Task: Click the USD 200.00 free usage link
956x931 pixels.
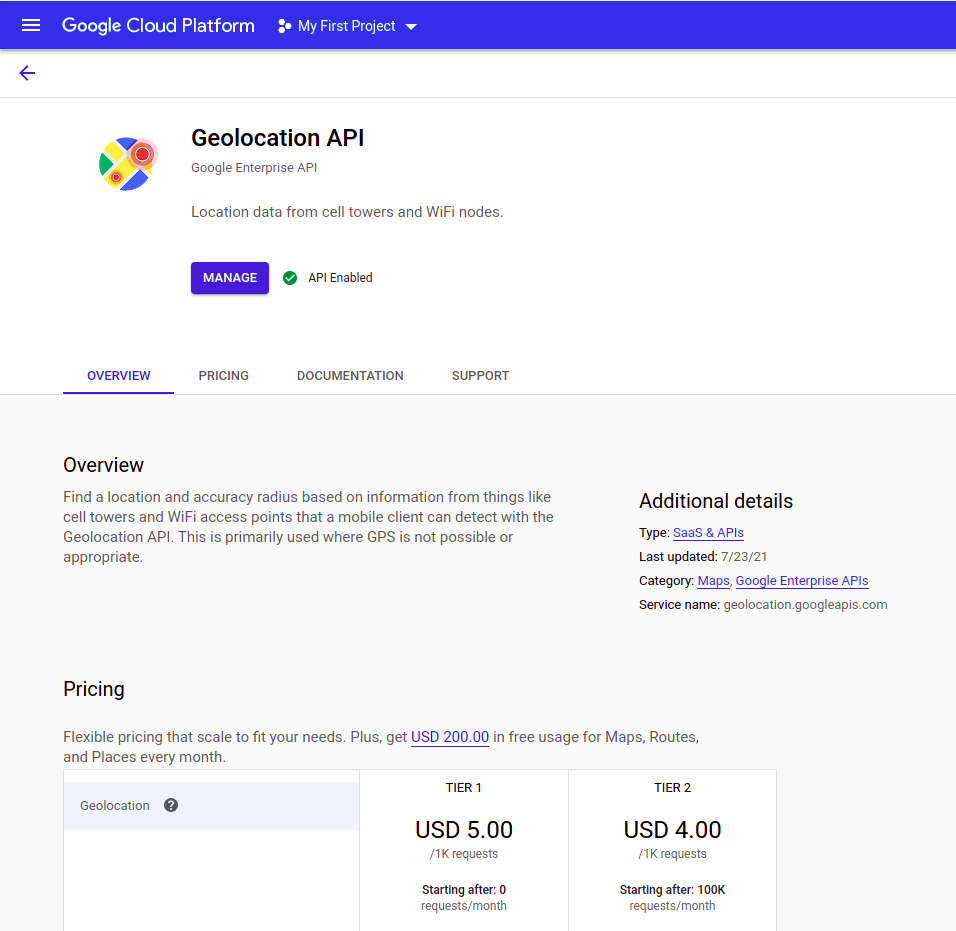Action: 450,737
